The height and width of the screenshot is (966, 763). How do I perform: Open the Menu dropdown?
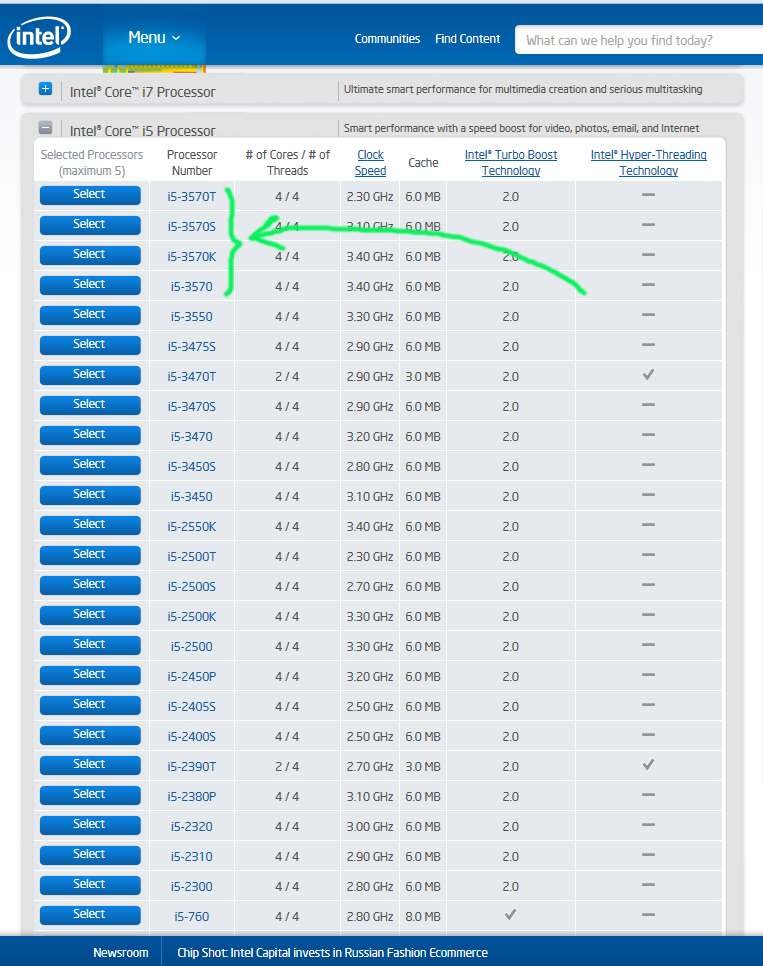(x=154, y=38)
